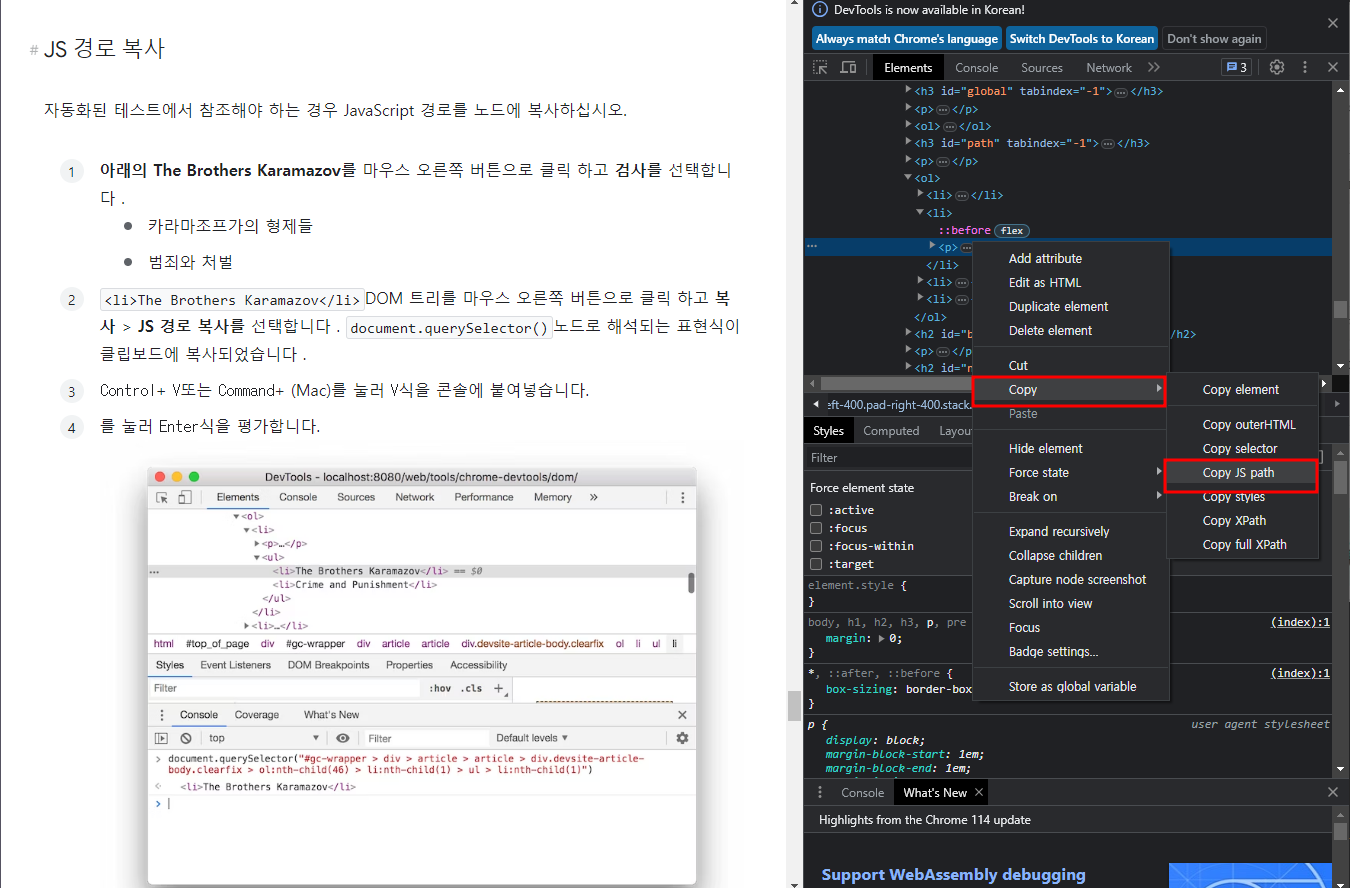Choose Copy full XPath
The width and height of the screenshot is (1350, 888).
pyautogui.click(x=1241, y=545)
